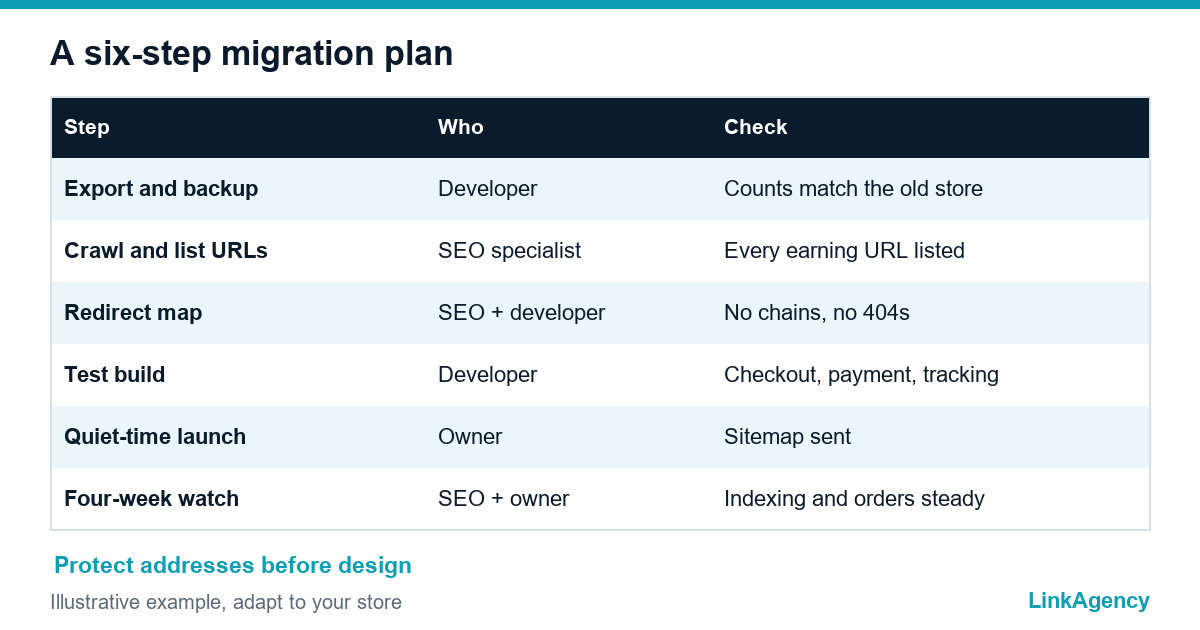Click 'Developer' in the Export and backup row

488,188
